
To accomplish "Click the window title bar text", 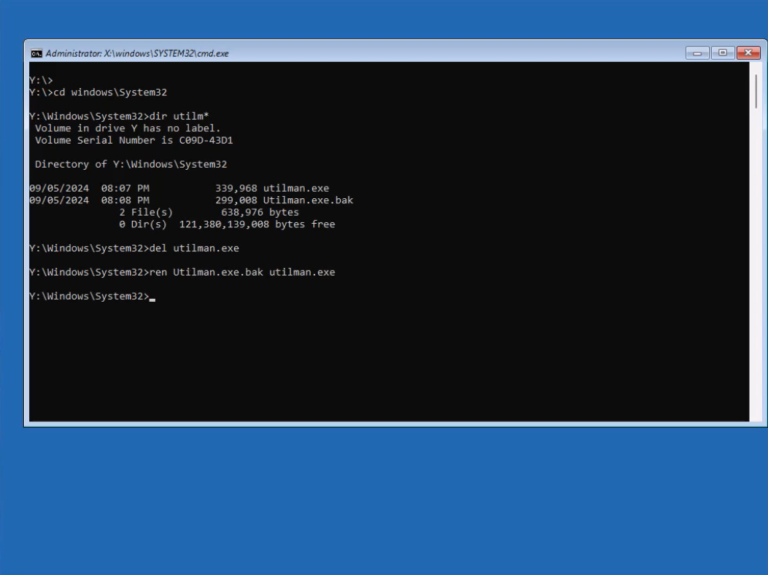I will (x=137, y=53).
